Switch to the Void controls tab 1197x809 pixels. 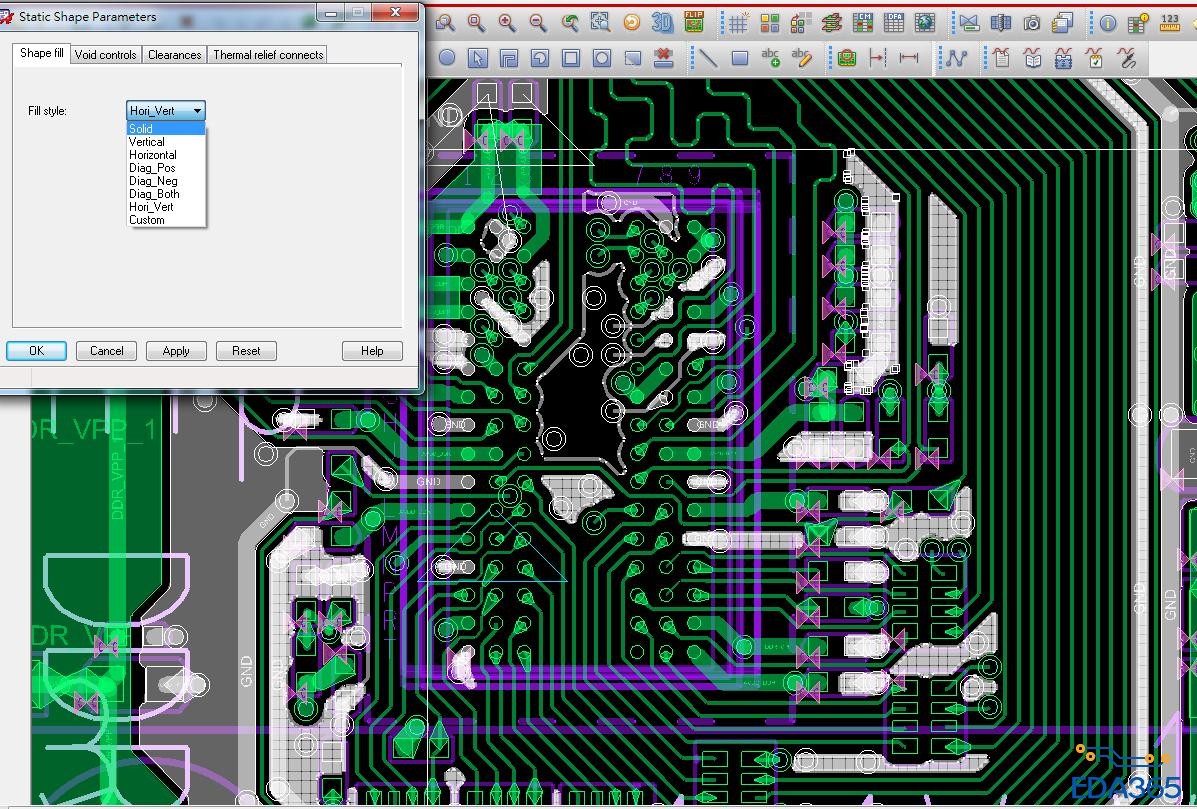pyautogui.click(x=105, y=55)
